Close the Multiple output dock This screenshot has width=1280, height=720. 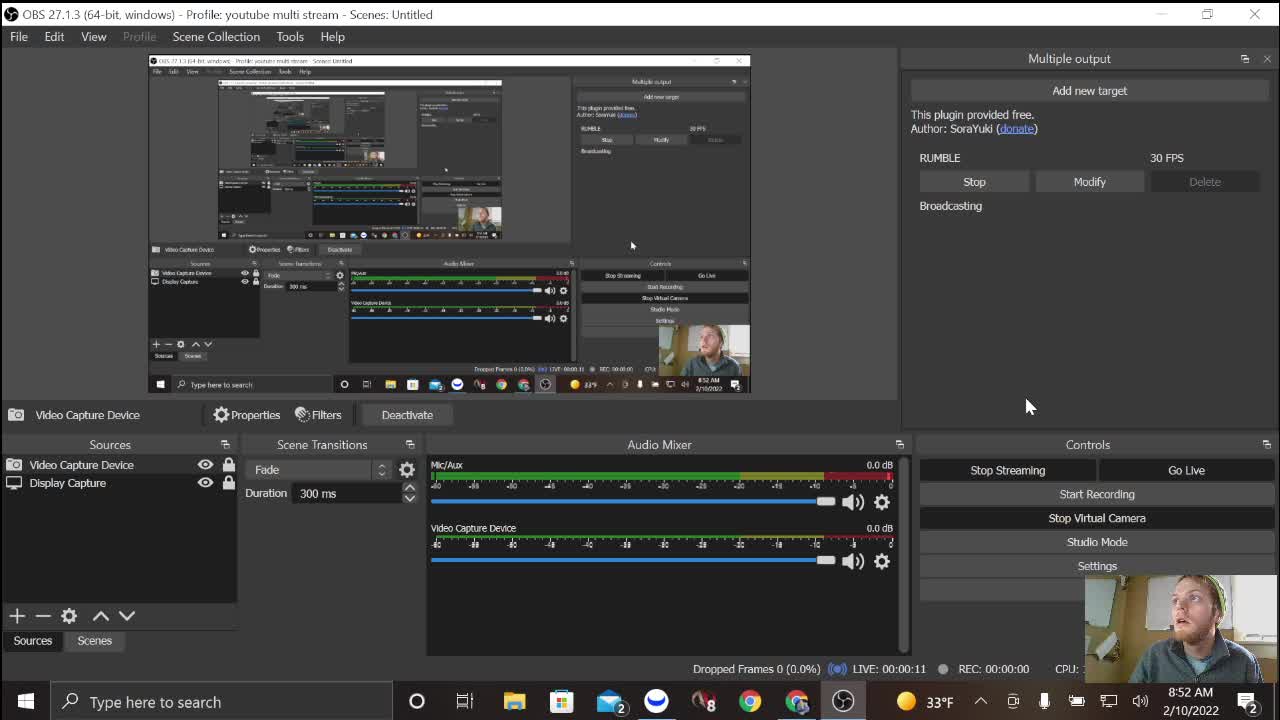[1267, 59]
